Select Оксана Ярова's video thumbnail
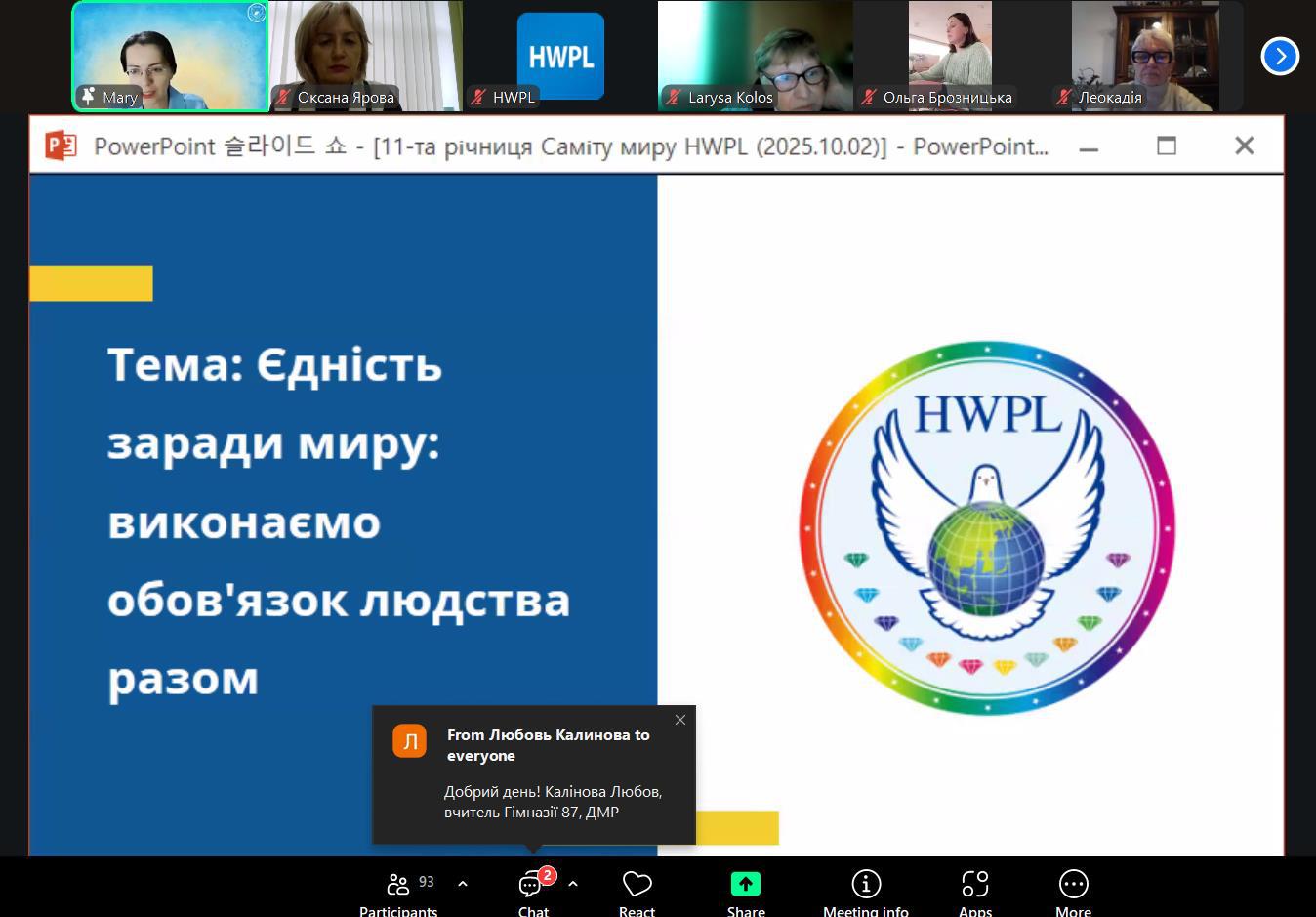 tap(365, 56)
